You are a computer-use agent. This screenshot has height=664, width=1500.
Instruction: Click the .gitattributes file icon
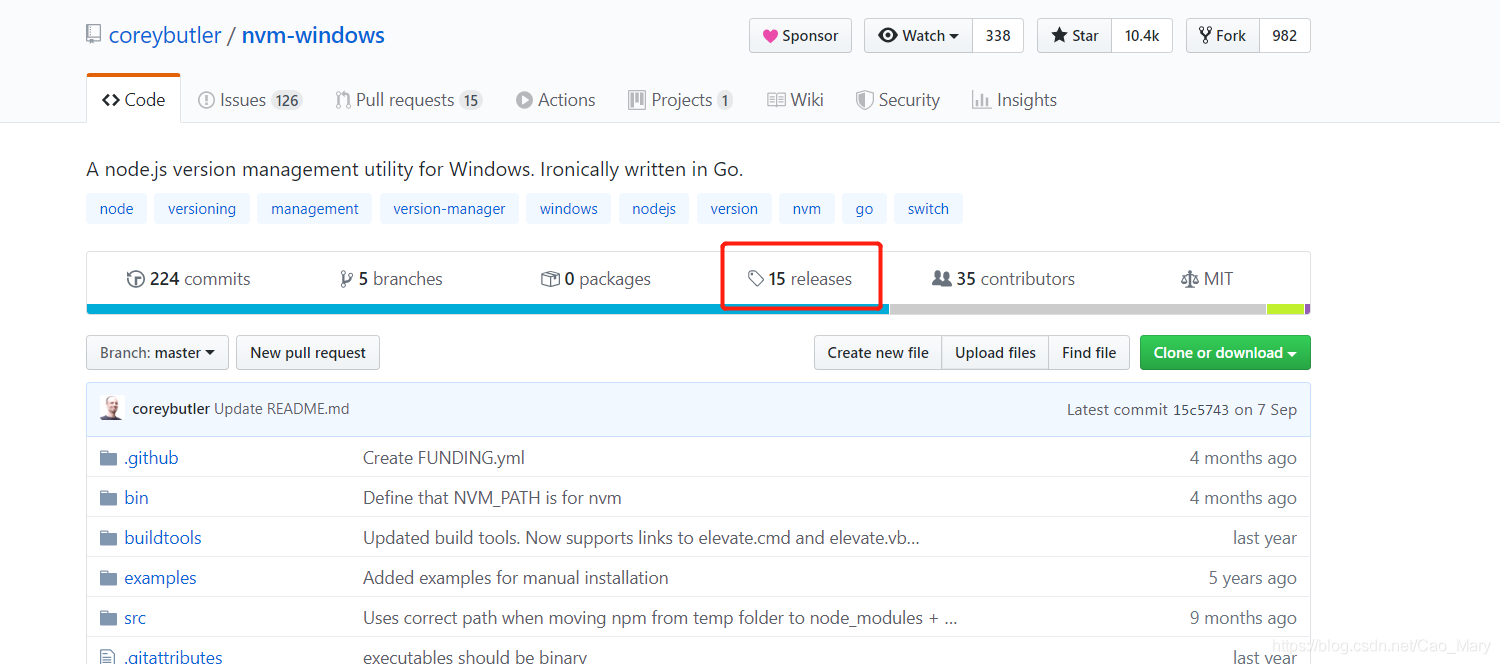[x=108, y=657]
